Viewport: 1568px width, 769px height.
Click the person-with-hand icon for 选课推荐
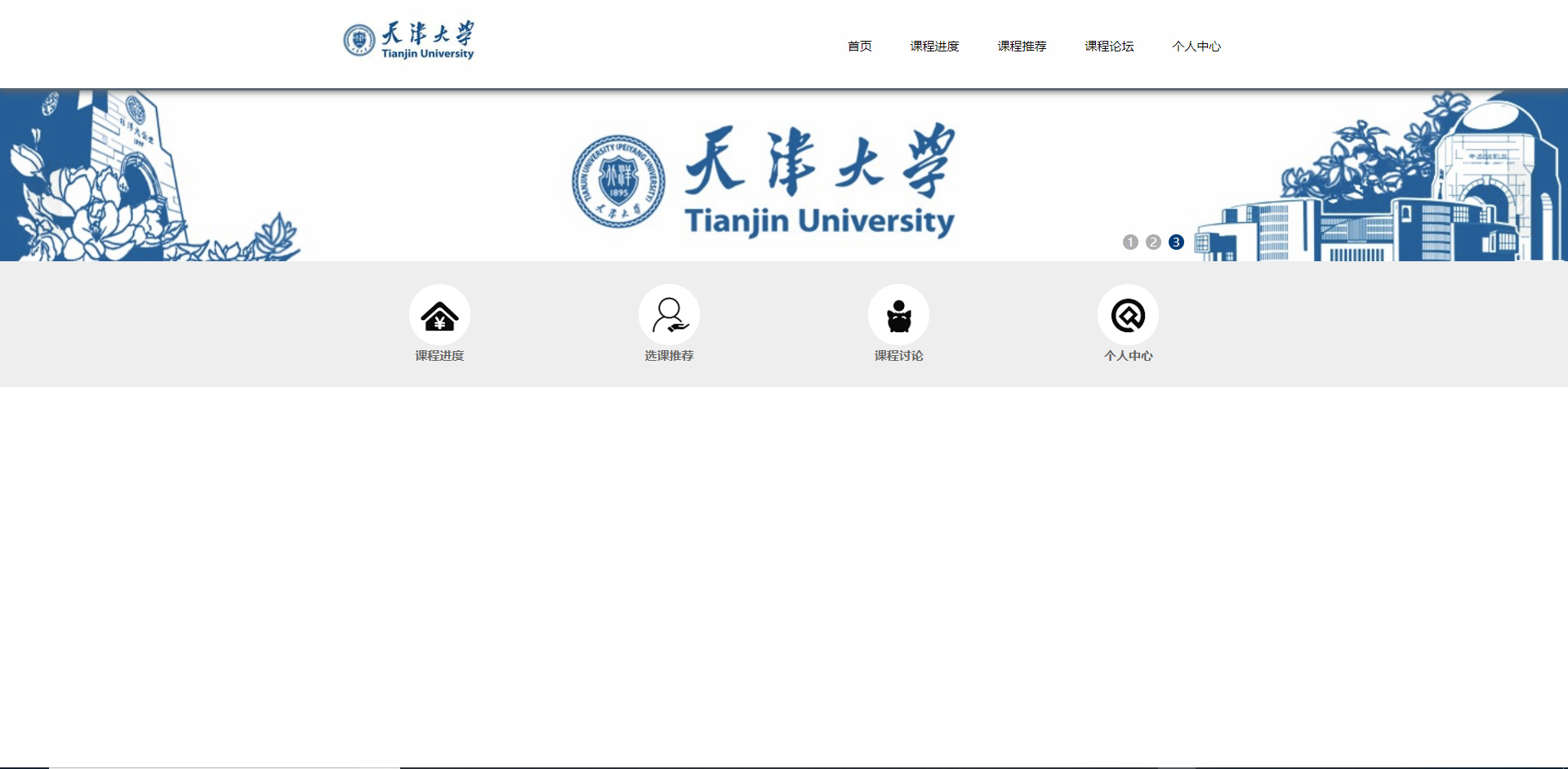(x=669, y=315)
